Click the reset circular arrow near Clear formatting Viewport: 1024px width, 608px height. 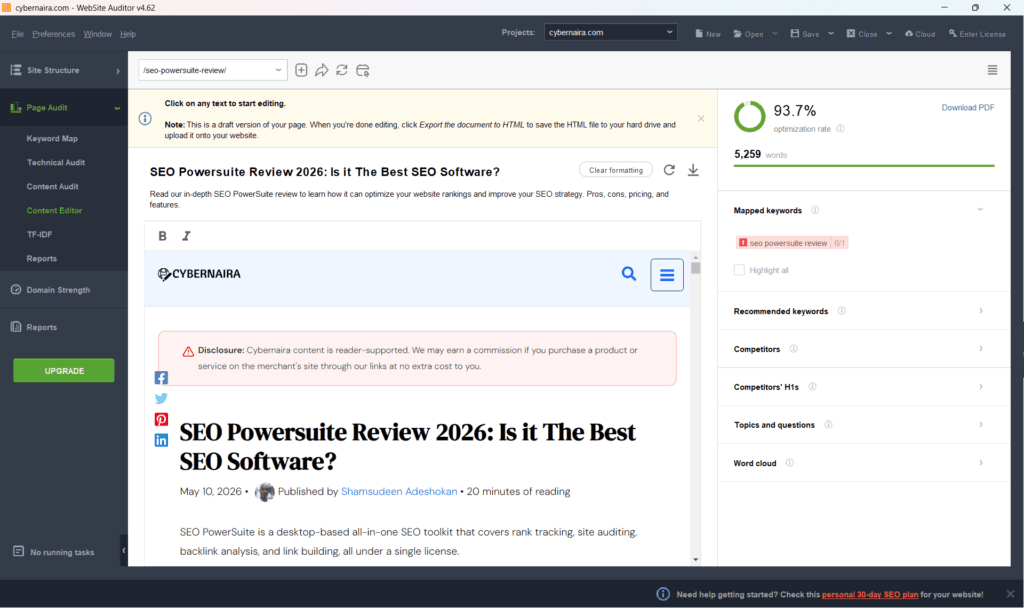point(669,170)
